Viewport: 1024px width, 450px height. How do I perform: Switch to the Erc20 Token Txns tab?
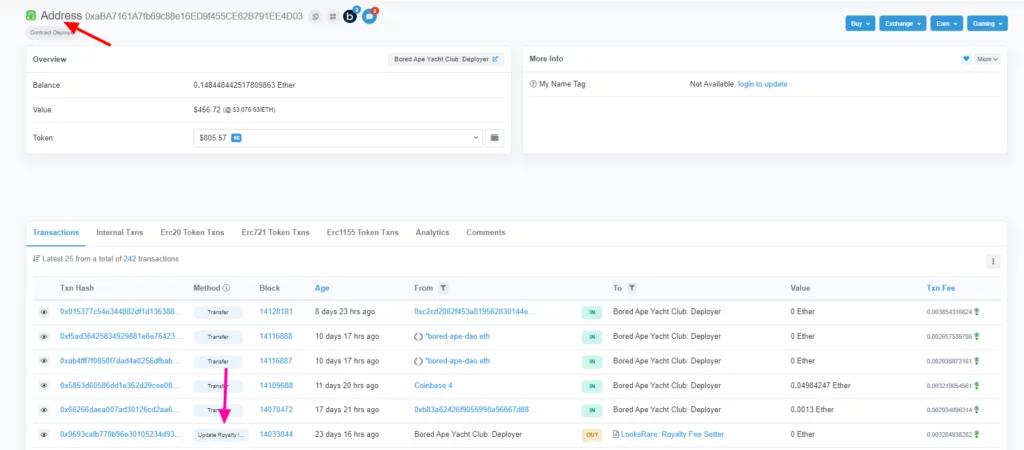192,232
